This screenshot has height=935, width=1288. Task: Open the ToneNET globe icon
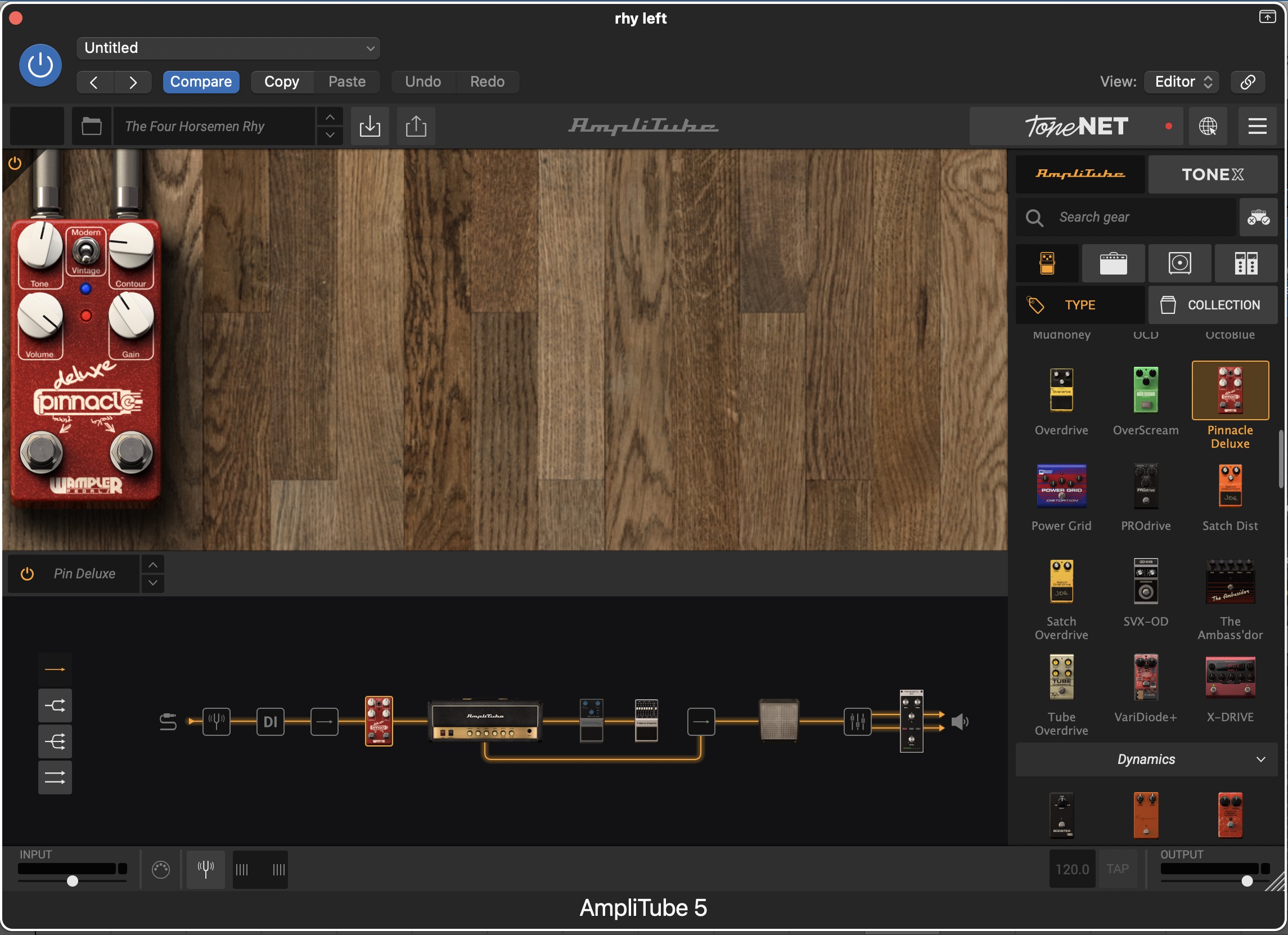[1208, 126]
